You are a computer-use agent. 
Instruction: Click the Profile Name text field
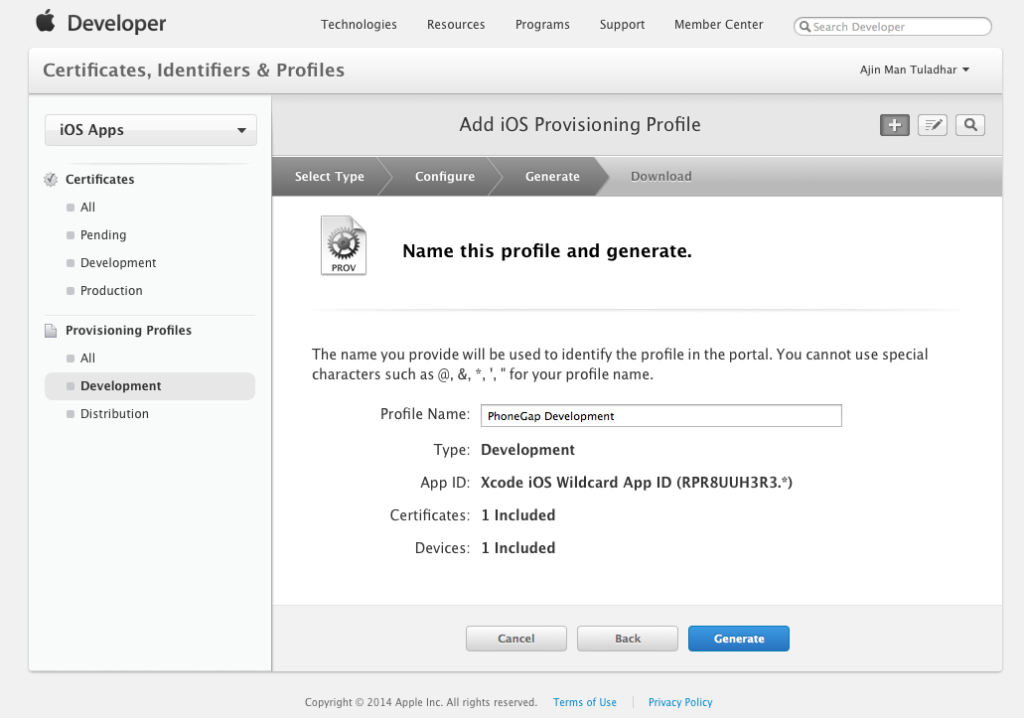pyautogui.click(x=661, y=416)
